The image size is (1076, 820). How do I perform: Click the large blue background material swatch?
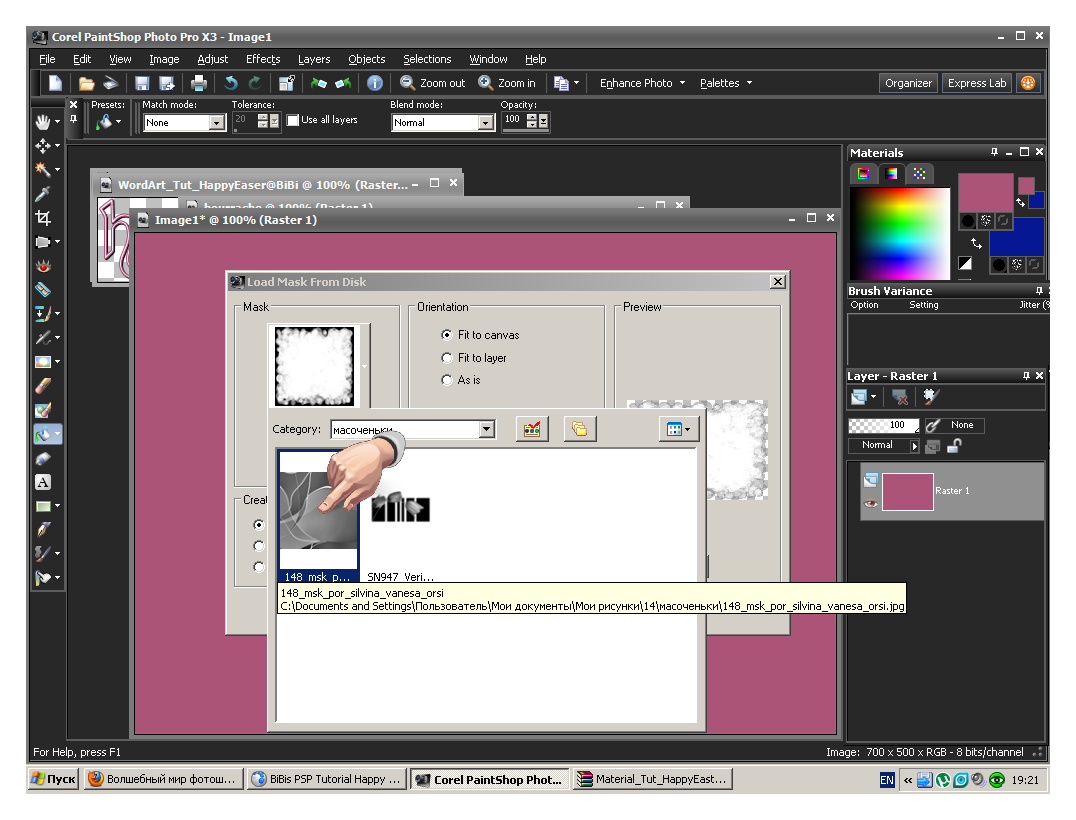1016,237
